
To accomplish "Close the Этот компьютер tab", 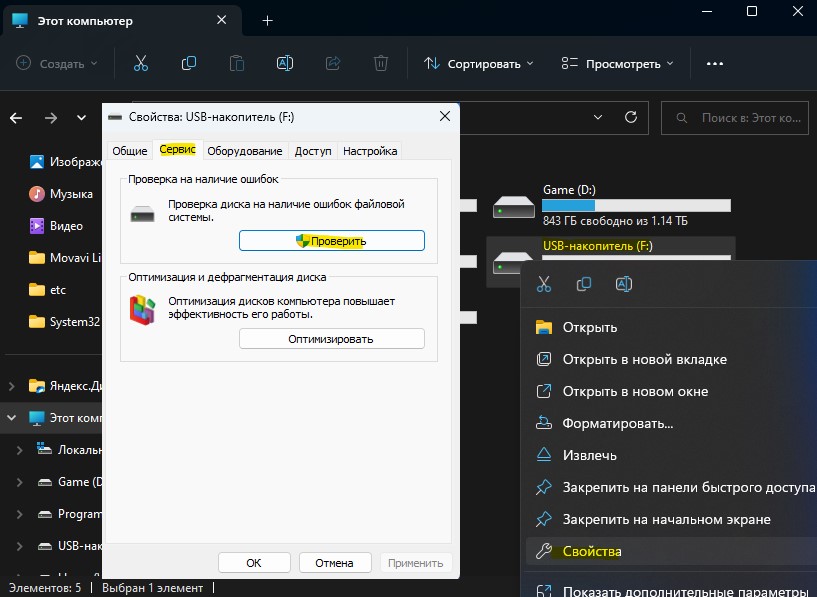I will pyautogui.click(x=221, y=20).
